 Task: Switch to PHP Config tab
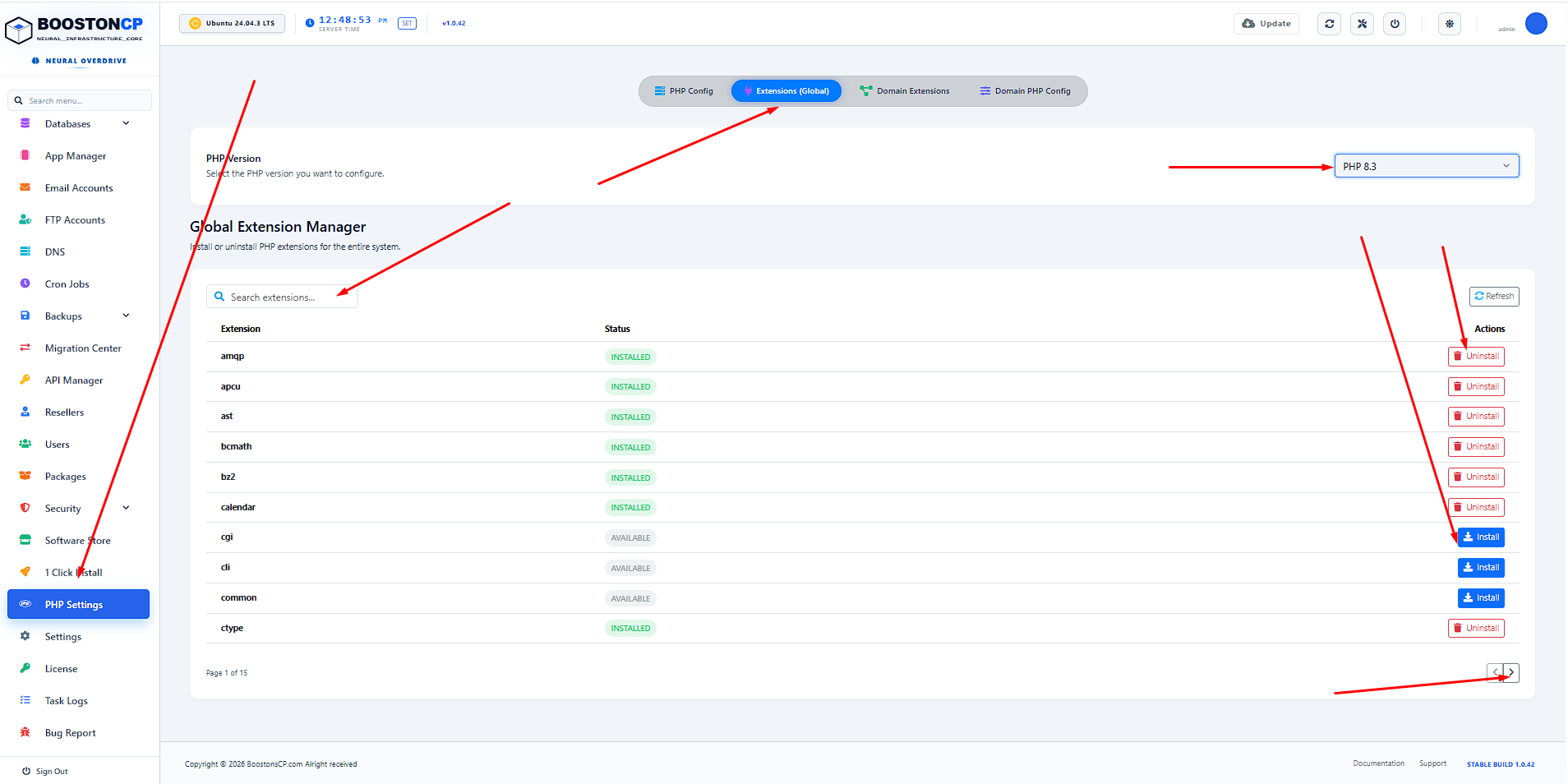pos(684,91)
